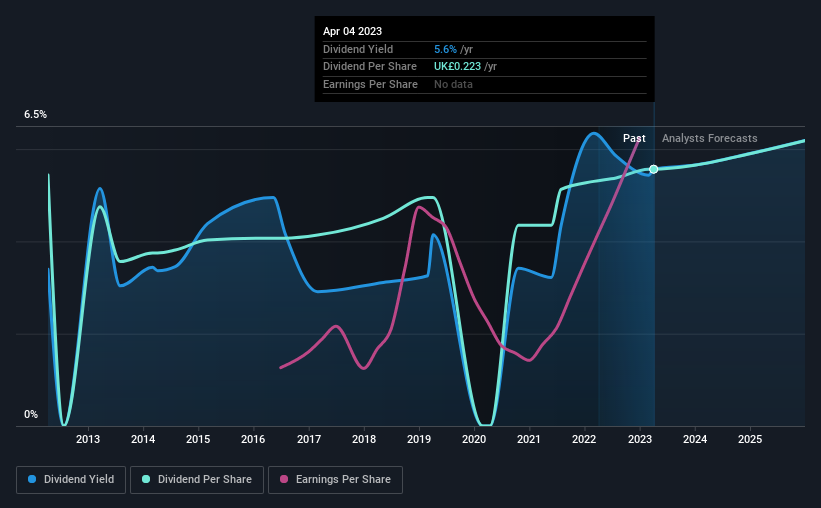
Task: Click the blue Dividend Yield legend dot
Action: 32,479
